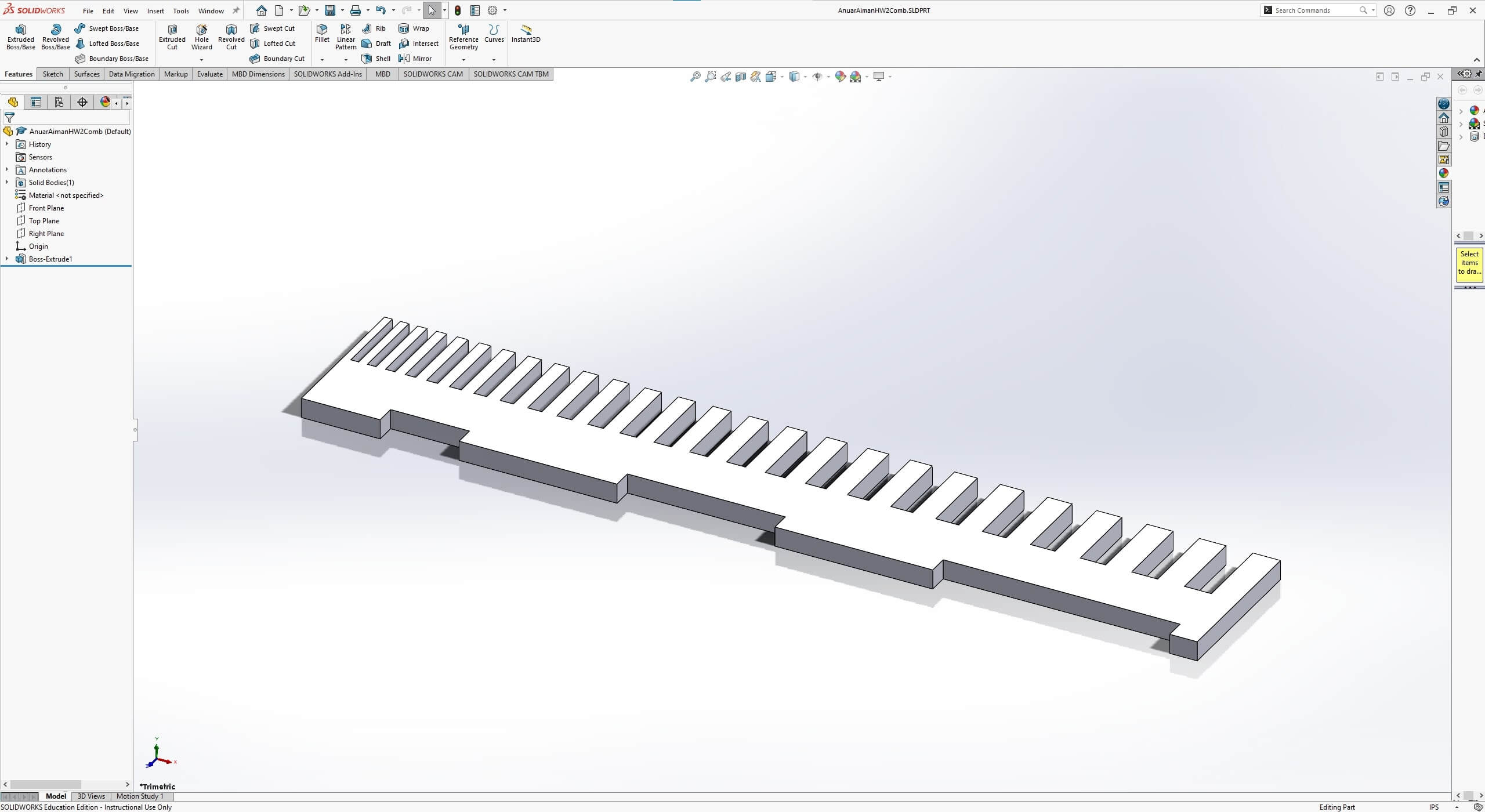
Task: Click the Lofted Cut tool
Action: tap(273, 43)
